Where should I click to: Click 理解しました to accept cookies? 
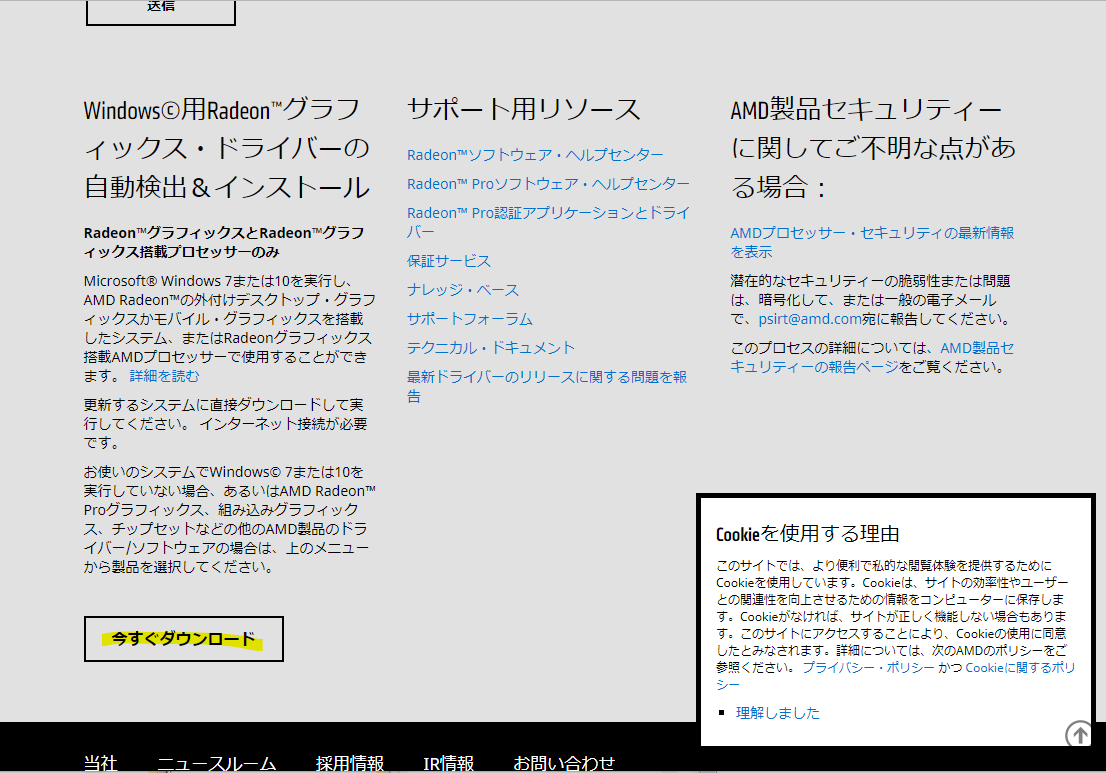pos(778,713)
